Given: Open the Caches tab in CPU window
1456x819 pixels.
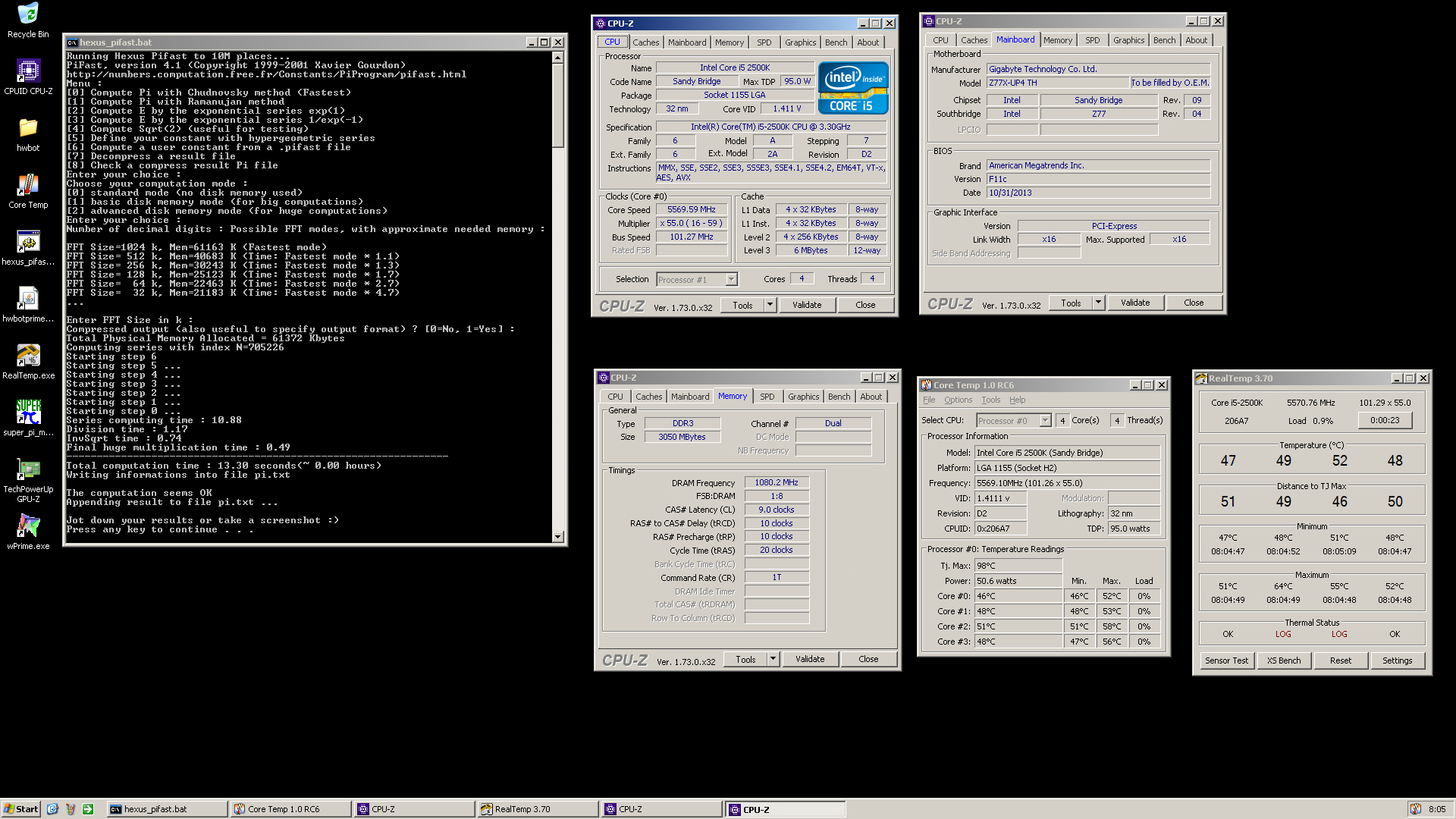Looking at the screenshot, I should click(645, 42).
